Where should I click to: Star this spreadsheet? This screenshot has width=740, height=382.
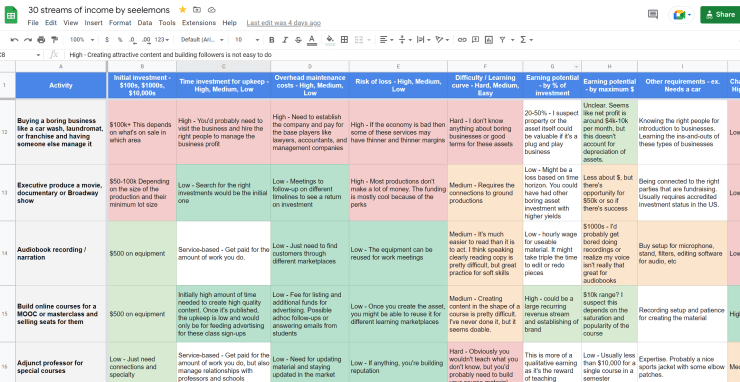point(183,10)
